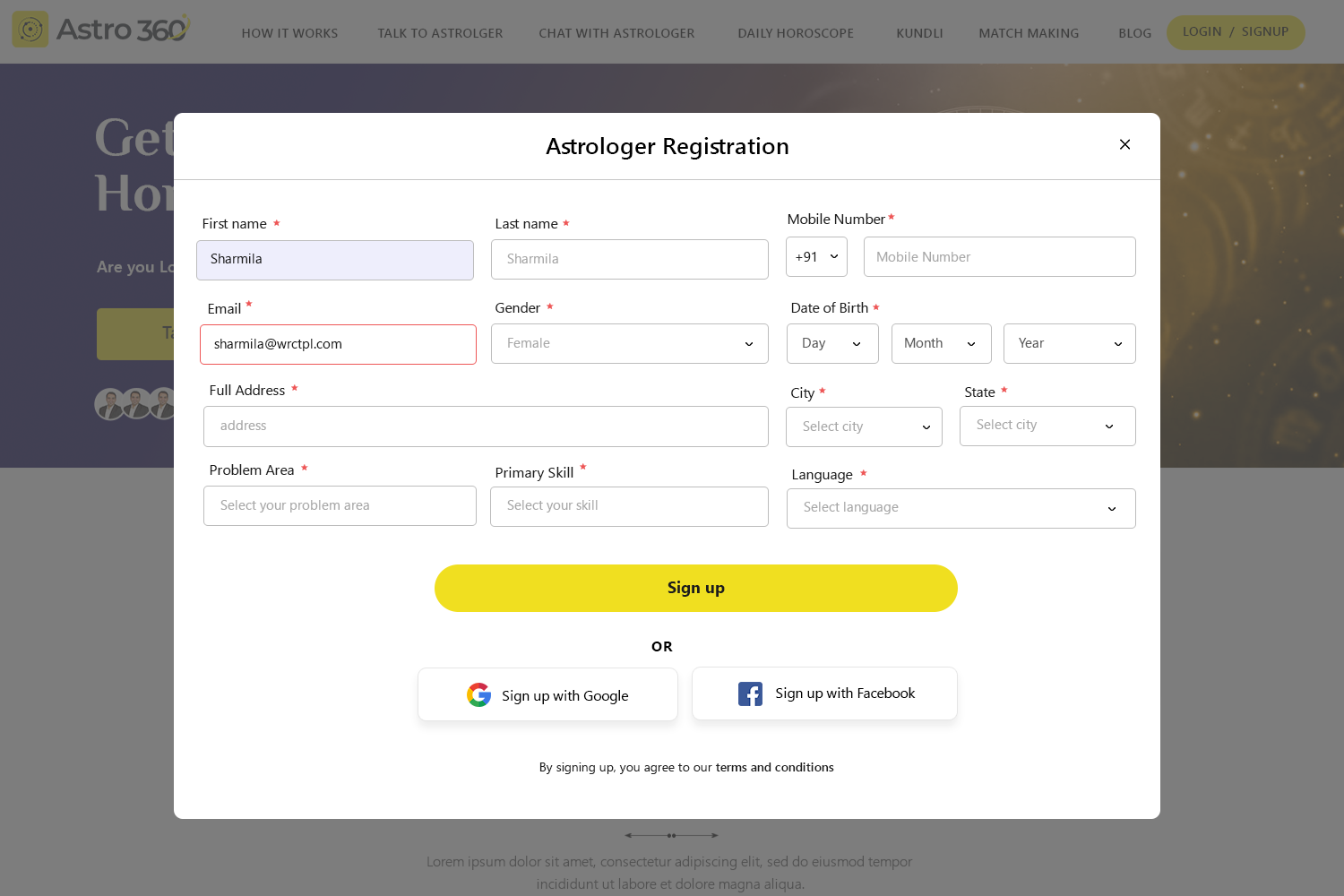Select the Primary Skill field
The width and height of the screenshot is (1344, 896).
pos(629,506)
